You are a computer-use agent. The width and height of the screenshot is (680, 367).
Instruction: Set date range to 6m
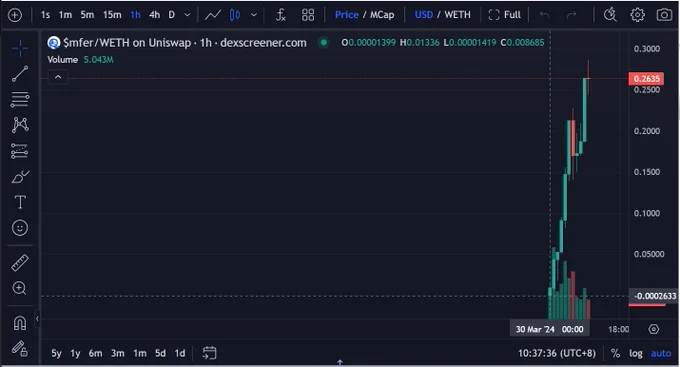tap(95, 354)
